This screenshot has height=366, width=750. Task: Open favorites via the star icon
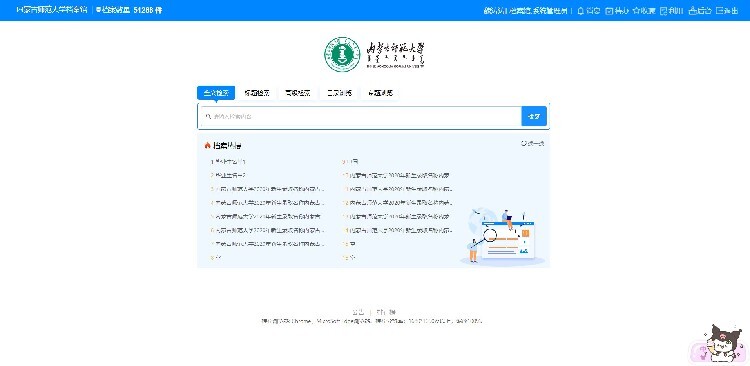[x=636, y=11]
